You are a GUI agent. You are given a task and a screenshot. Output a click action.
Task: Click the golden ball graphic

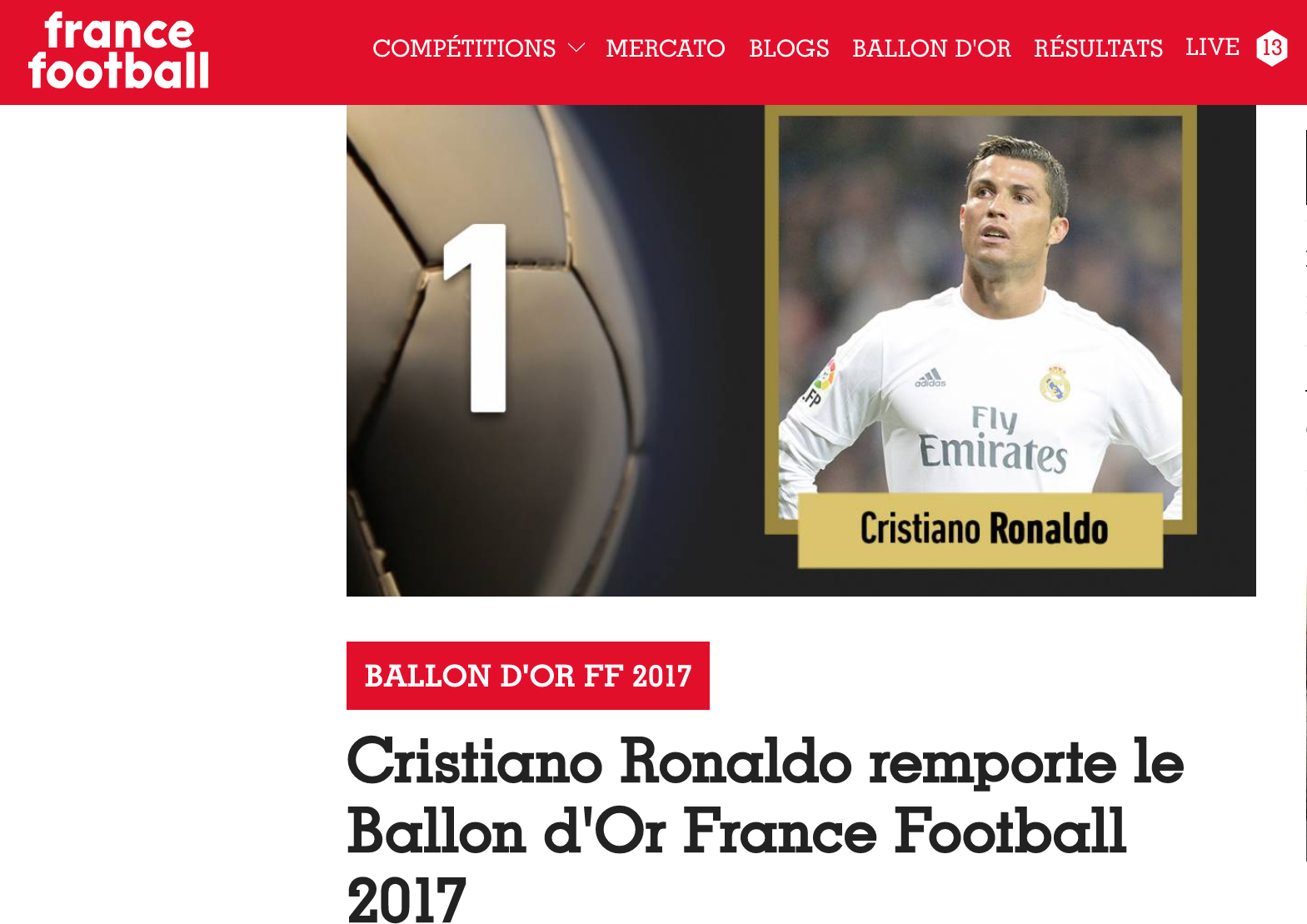[491, 350]
